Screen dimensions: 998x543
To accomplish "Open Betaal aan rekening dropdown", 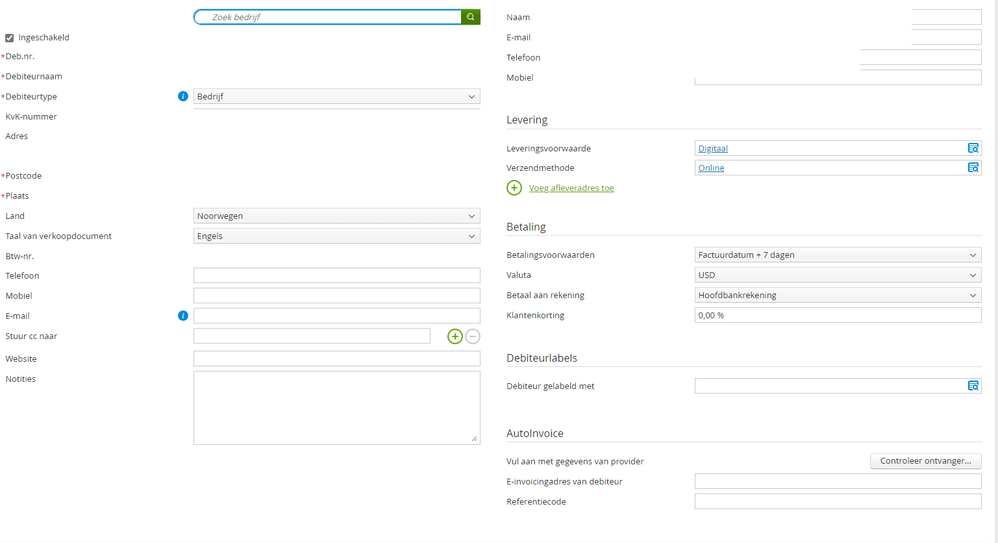I will (838, 295).
